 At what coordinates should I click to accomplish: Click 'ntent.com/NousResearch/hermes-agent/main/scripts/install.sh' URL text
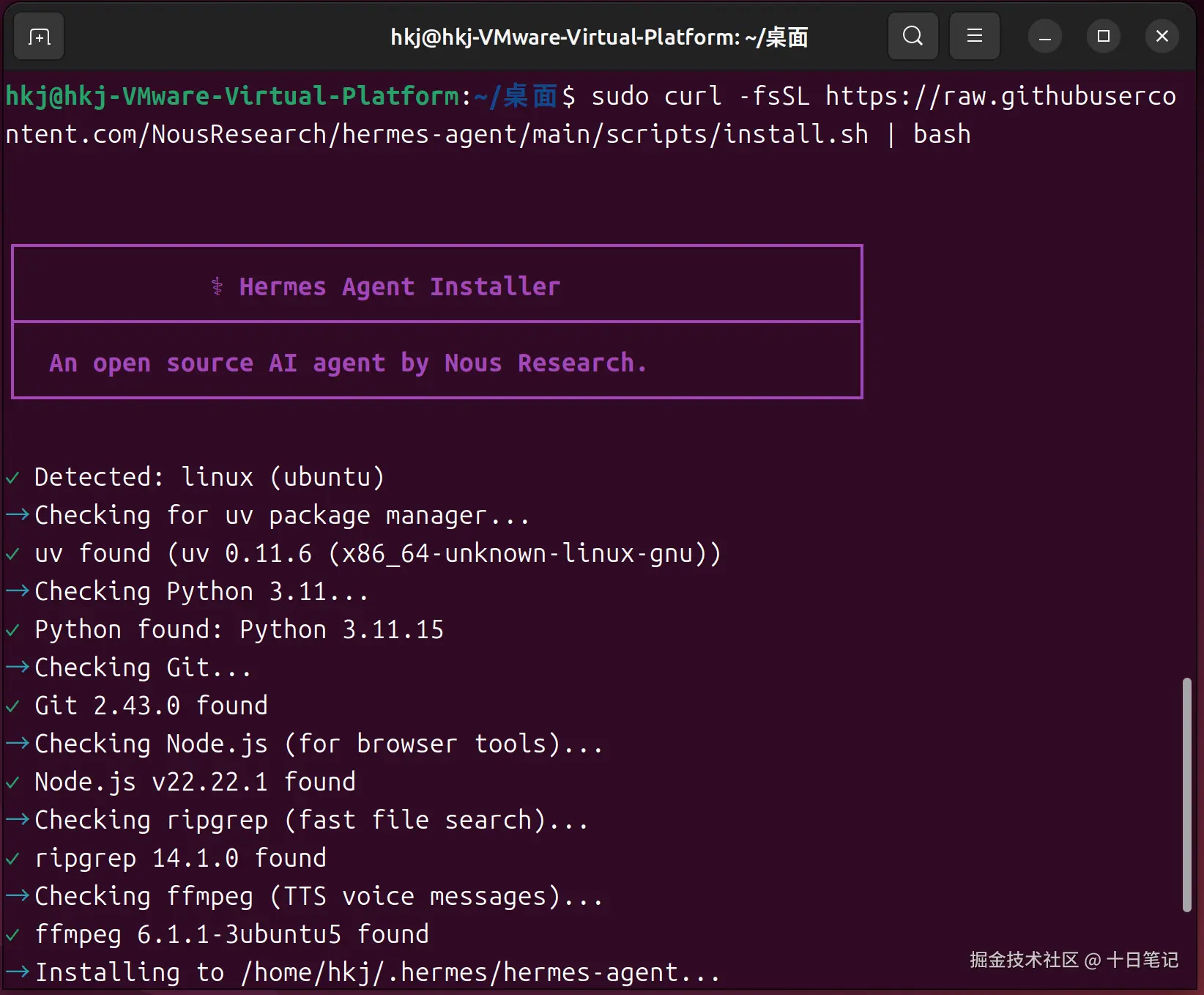pyautogui.click(x=436, y=134)
